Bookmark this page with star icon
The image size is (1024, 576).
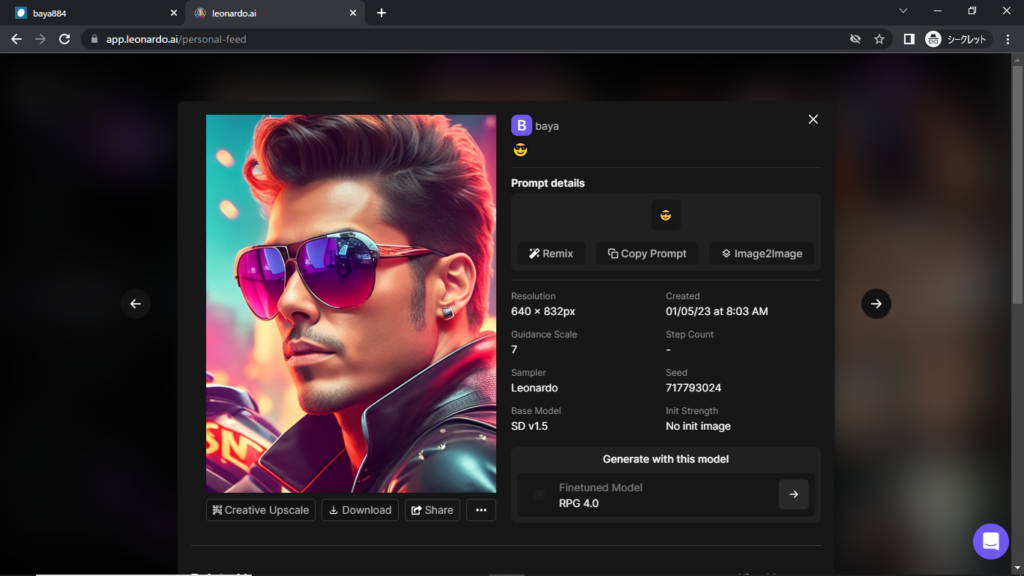pos(879,39)
